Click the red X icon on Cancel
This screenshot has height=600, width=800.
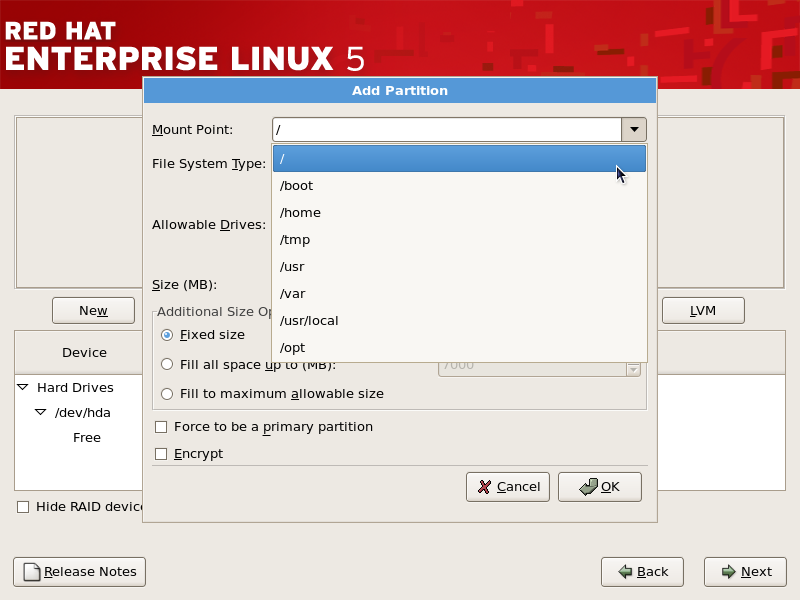[484, 487]
